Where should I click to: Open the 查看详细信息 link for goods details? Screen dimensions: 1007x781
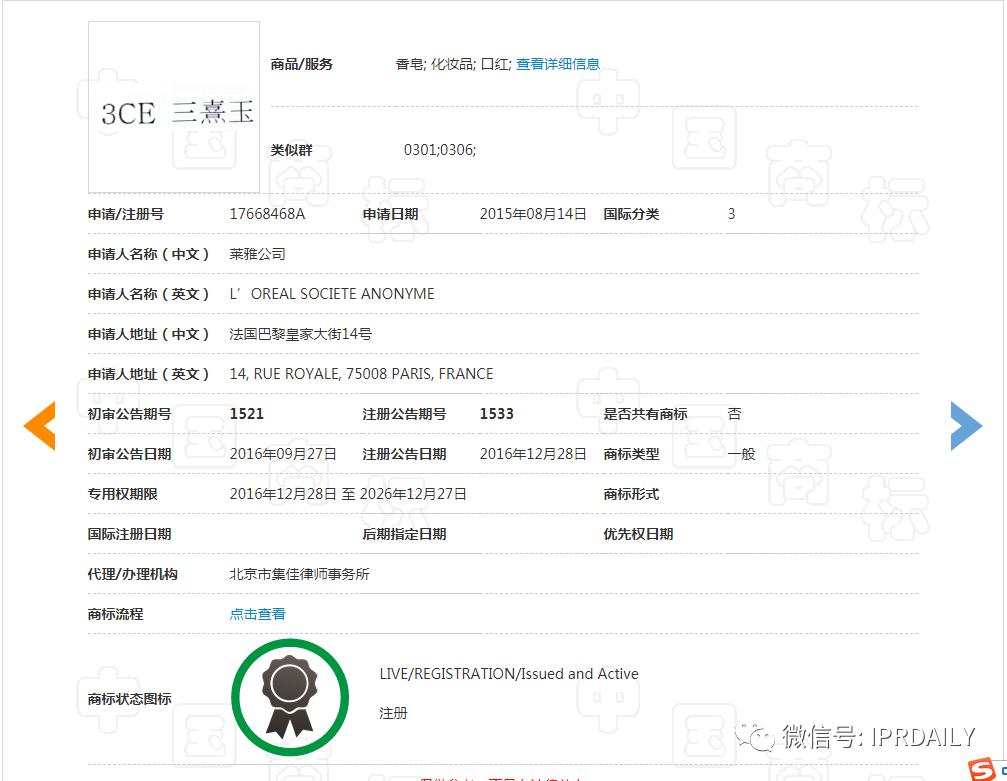tap(557, 63)
